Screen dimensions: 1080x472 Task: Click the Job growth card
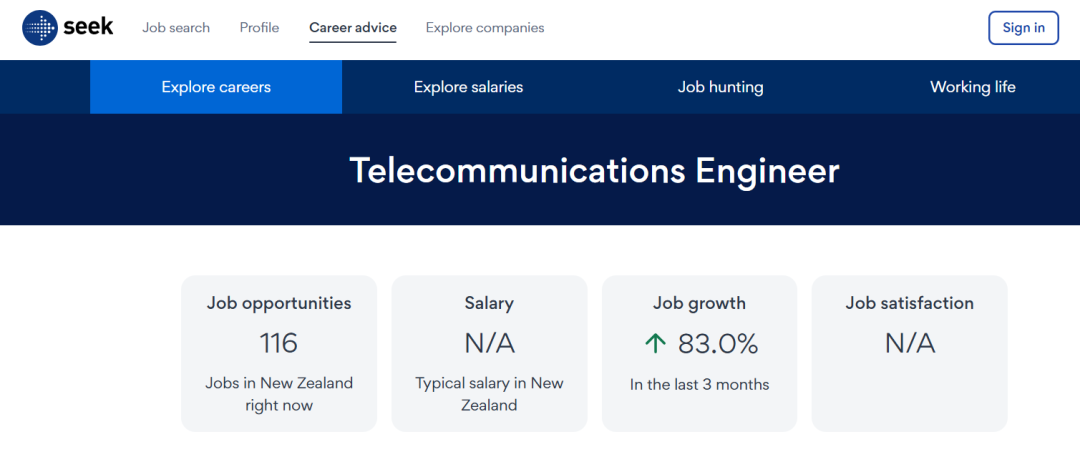point(699,353)
